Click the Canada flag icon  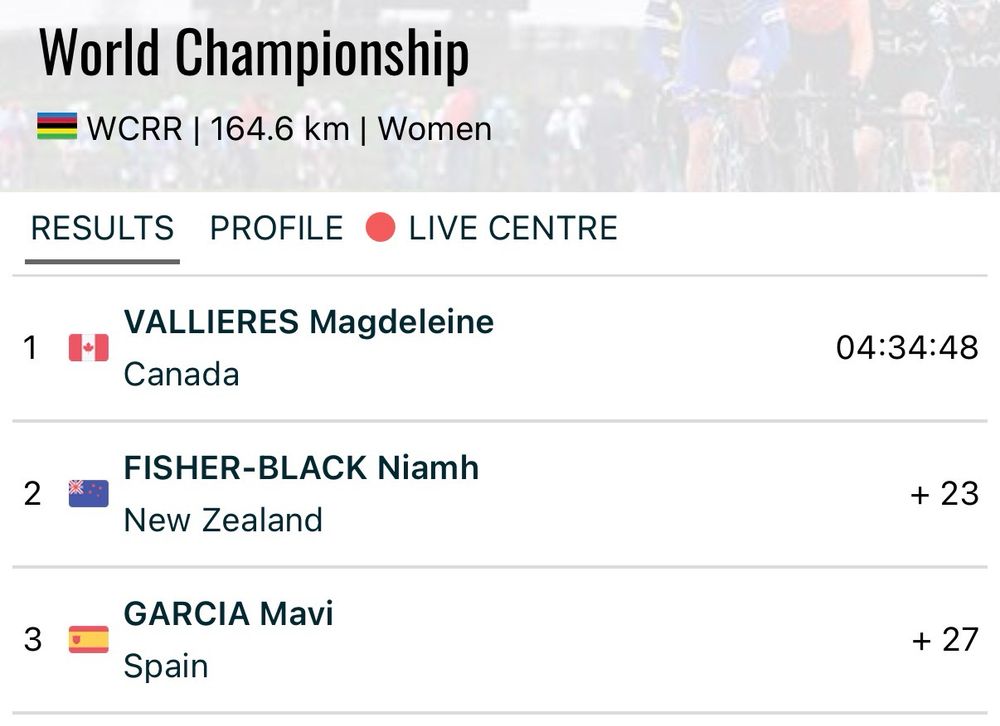pyautogui.click(x=89, y=348)
